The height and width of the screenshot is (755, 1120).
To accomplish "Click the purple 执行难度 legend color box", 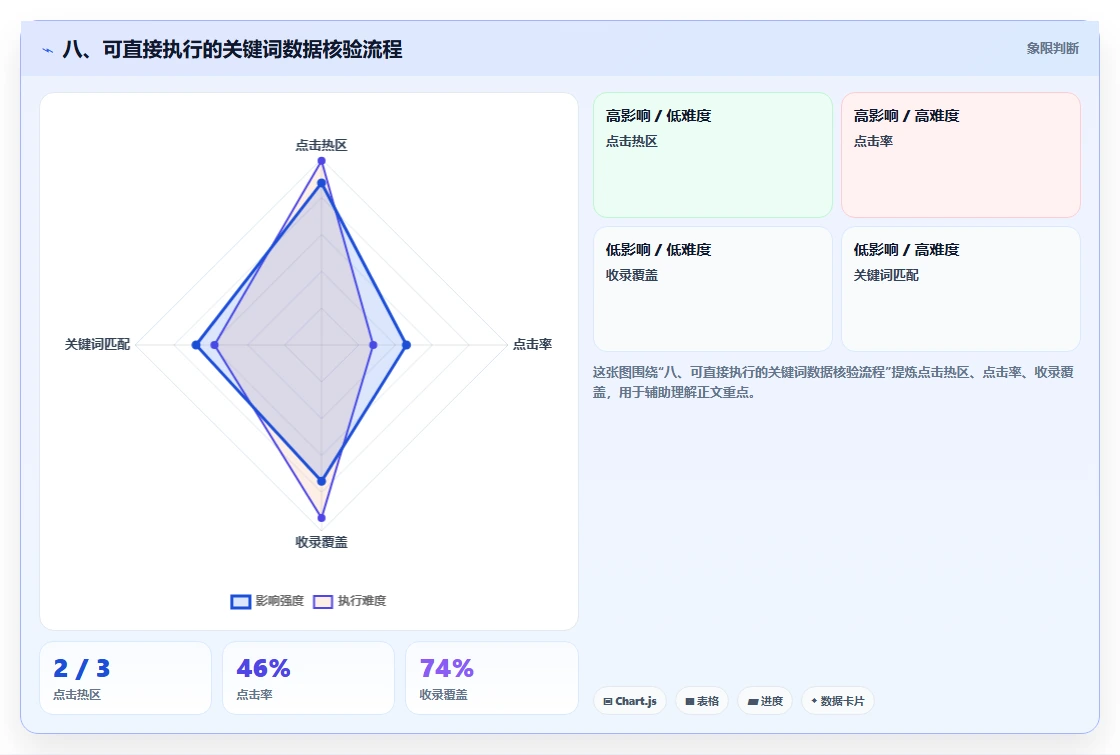I will pyautogui.click(x=323, y=601).
